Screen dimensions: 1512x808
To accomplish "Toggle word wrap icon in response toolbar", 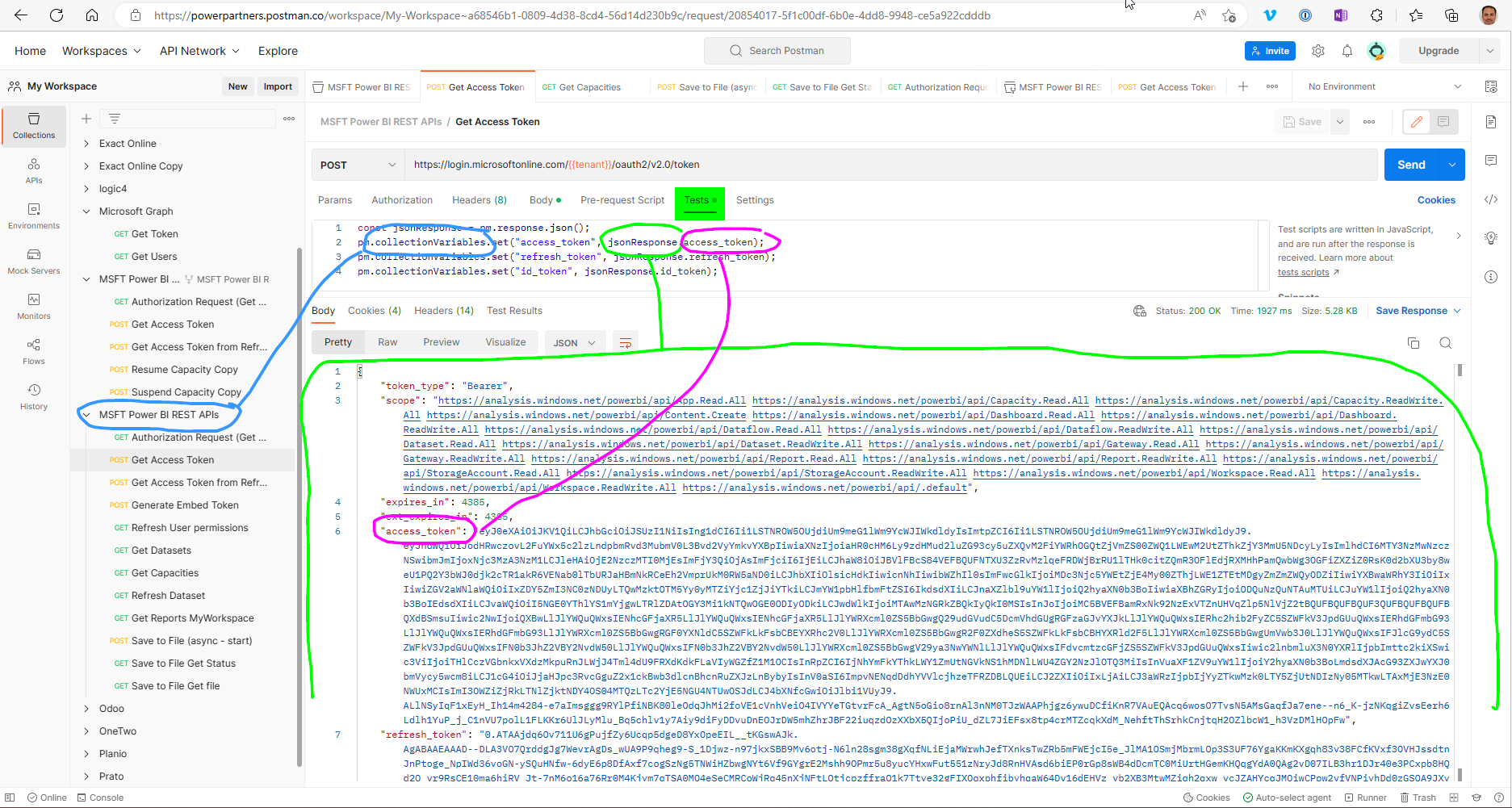I will (626, 343).
